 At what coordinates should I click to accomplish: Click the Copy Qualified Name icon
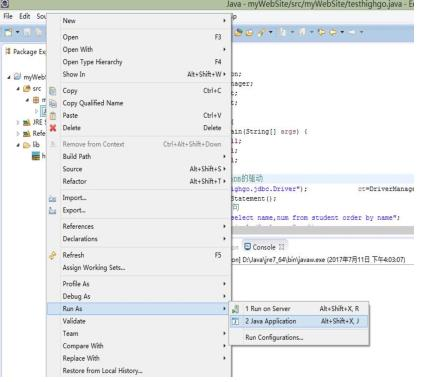tap(53, 103)
